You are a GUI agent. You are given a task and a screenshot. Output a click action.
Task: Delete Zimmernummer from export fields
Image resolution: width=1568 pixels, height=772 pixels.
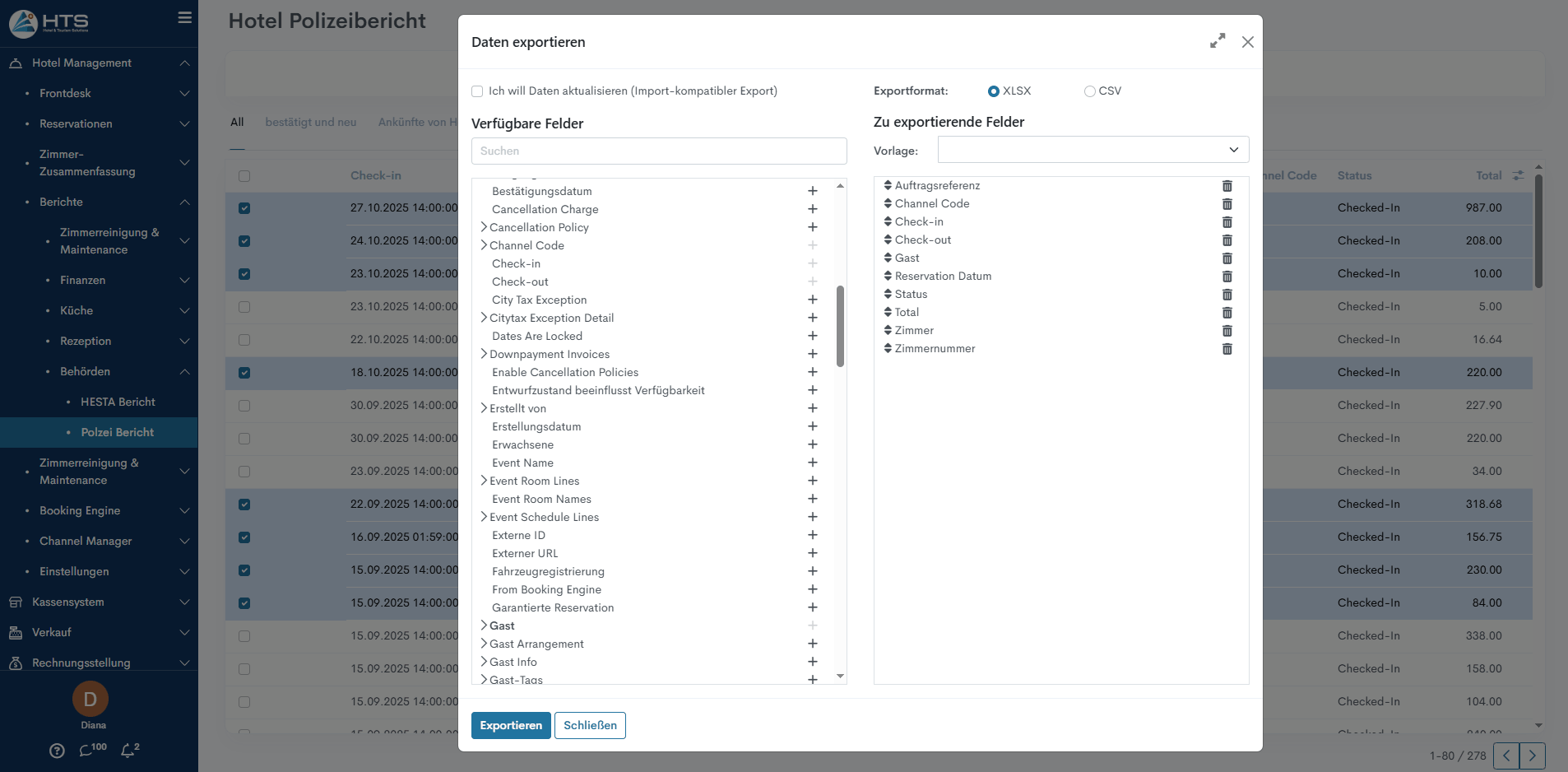[1227, 349]
